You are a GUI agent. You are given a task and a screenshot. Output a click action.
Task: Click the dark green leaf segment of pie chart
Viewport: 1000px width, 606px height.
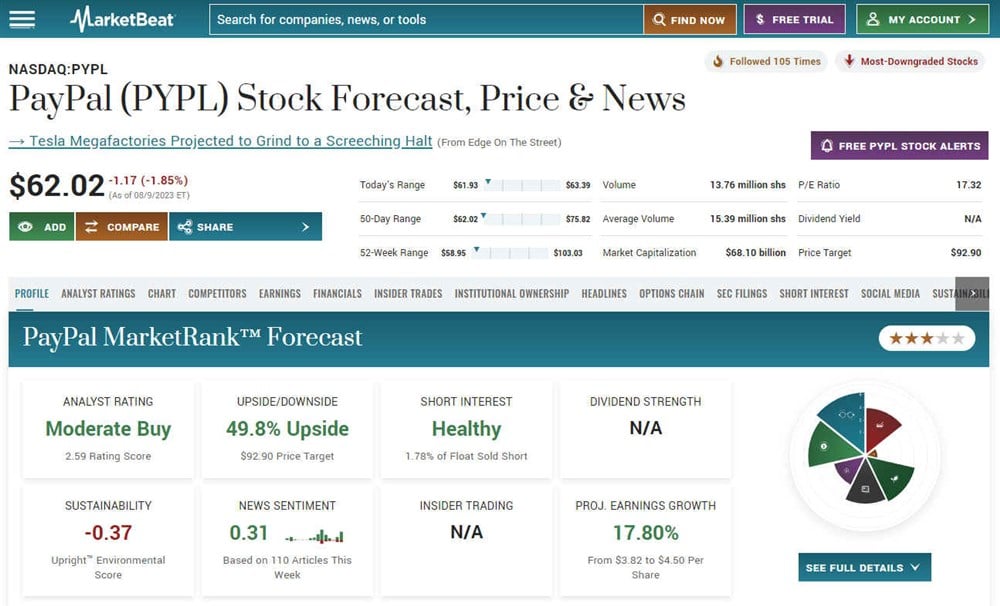893,477
